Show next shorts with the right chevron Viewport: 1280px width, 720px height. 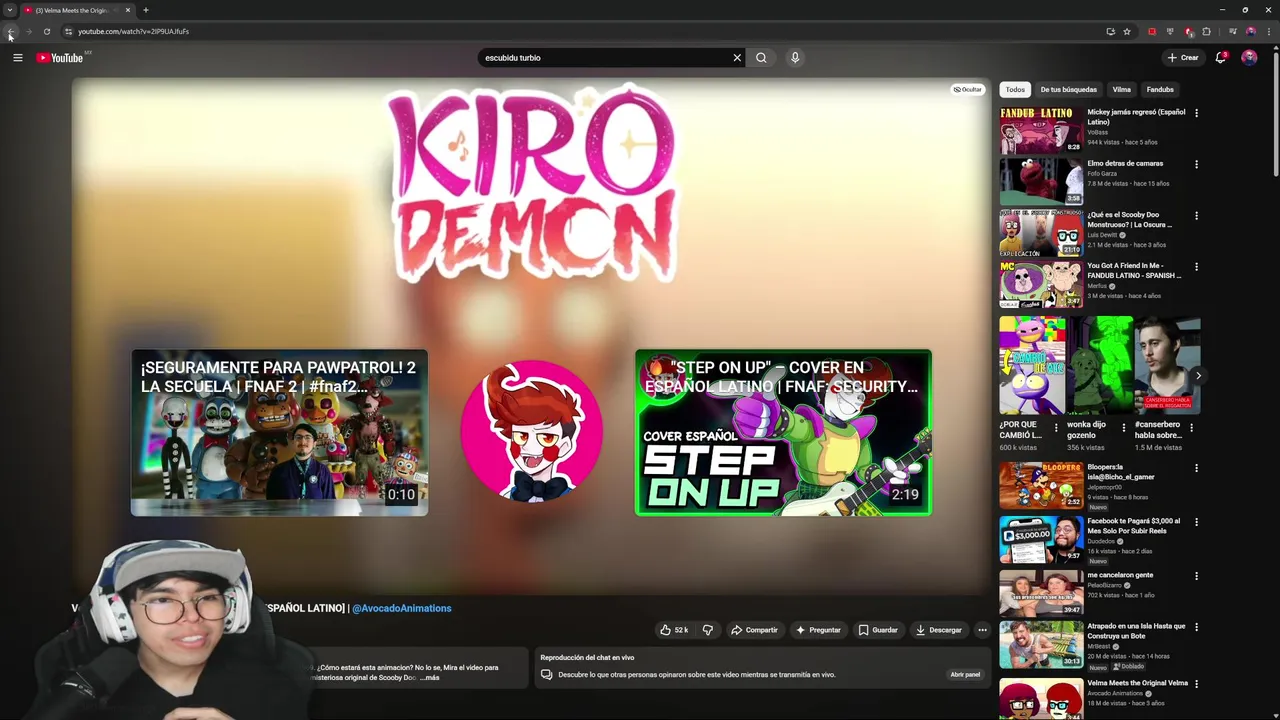coord(1198,376)
